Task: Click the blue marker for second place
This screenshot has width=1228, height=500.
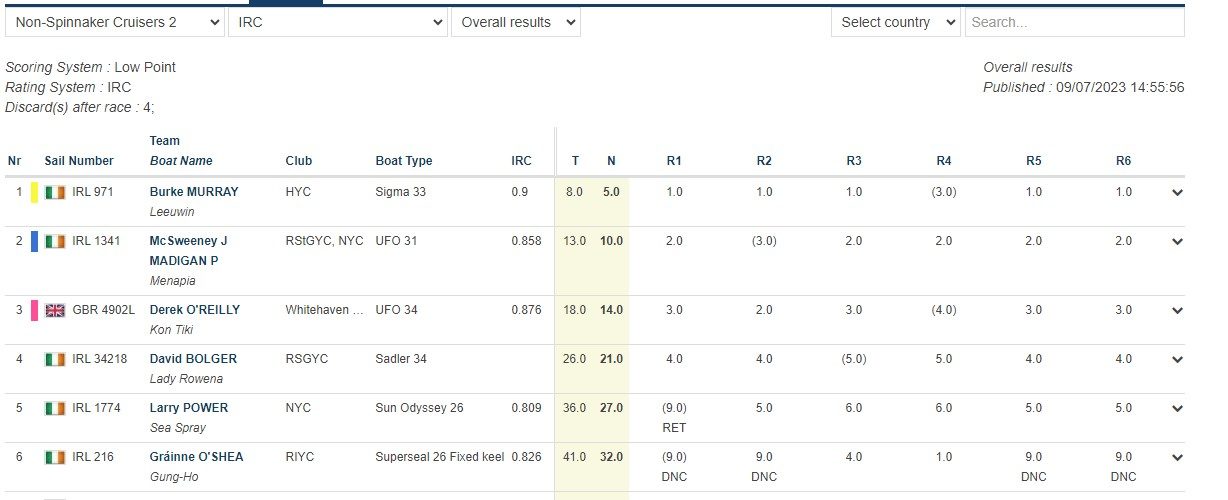Action: click(35, 241)
